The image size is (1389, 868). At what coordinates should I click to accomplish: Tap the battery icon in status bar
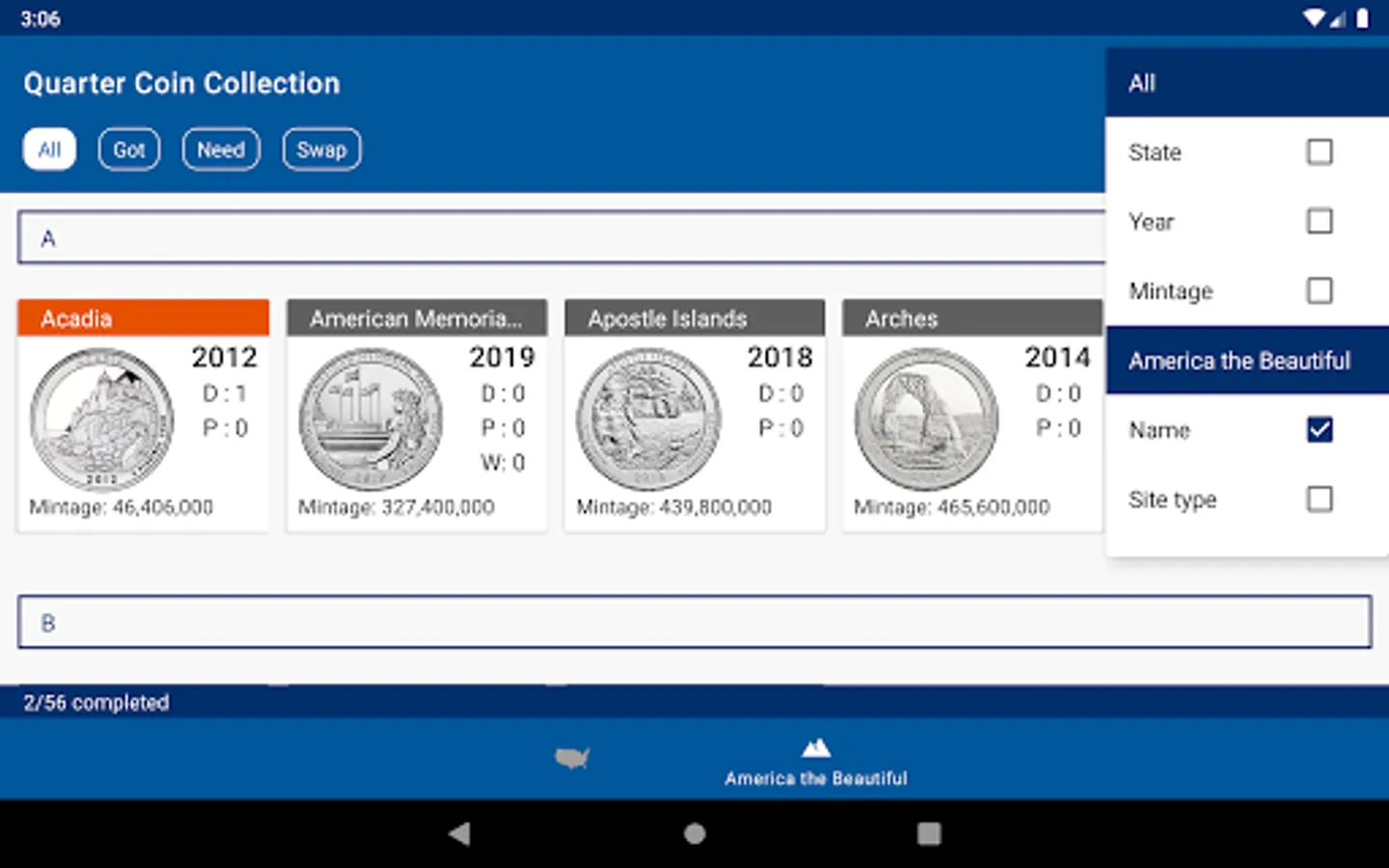coord(1362,18)
